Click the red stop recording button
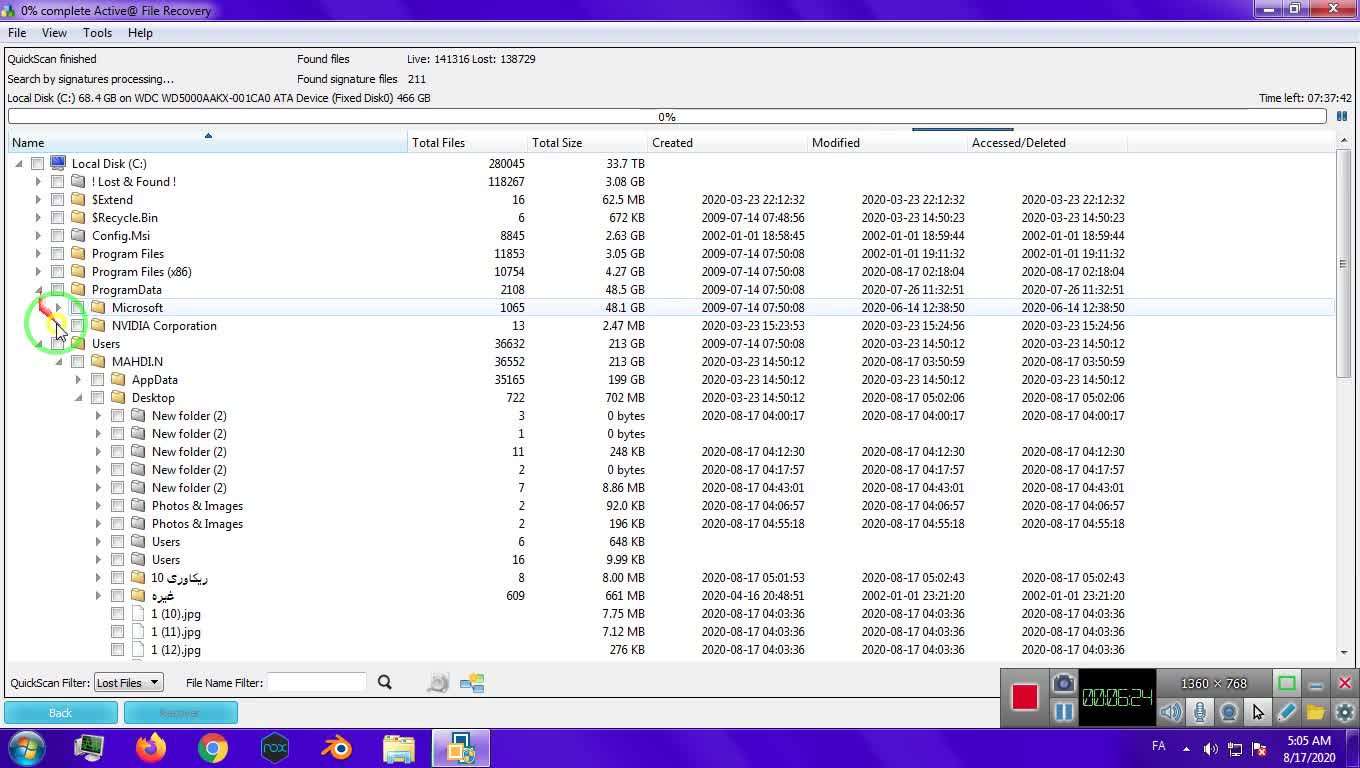The width and height of the screenshot is (1360, 768). (x=1024, y=697)
